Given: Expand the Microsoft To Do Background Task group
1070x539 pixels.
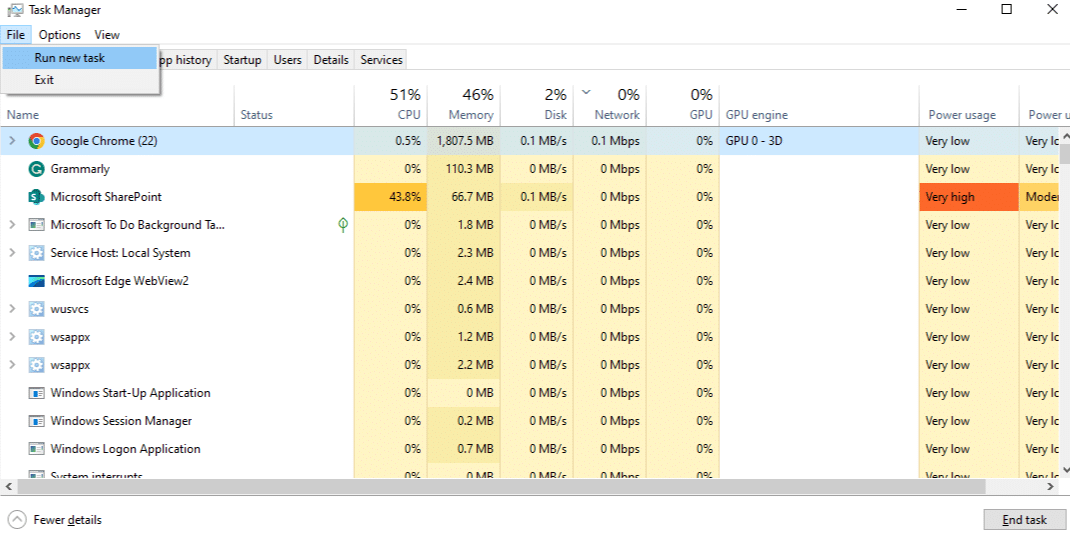Looking at the screenshot, I should tap(12, 224).
